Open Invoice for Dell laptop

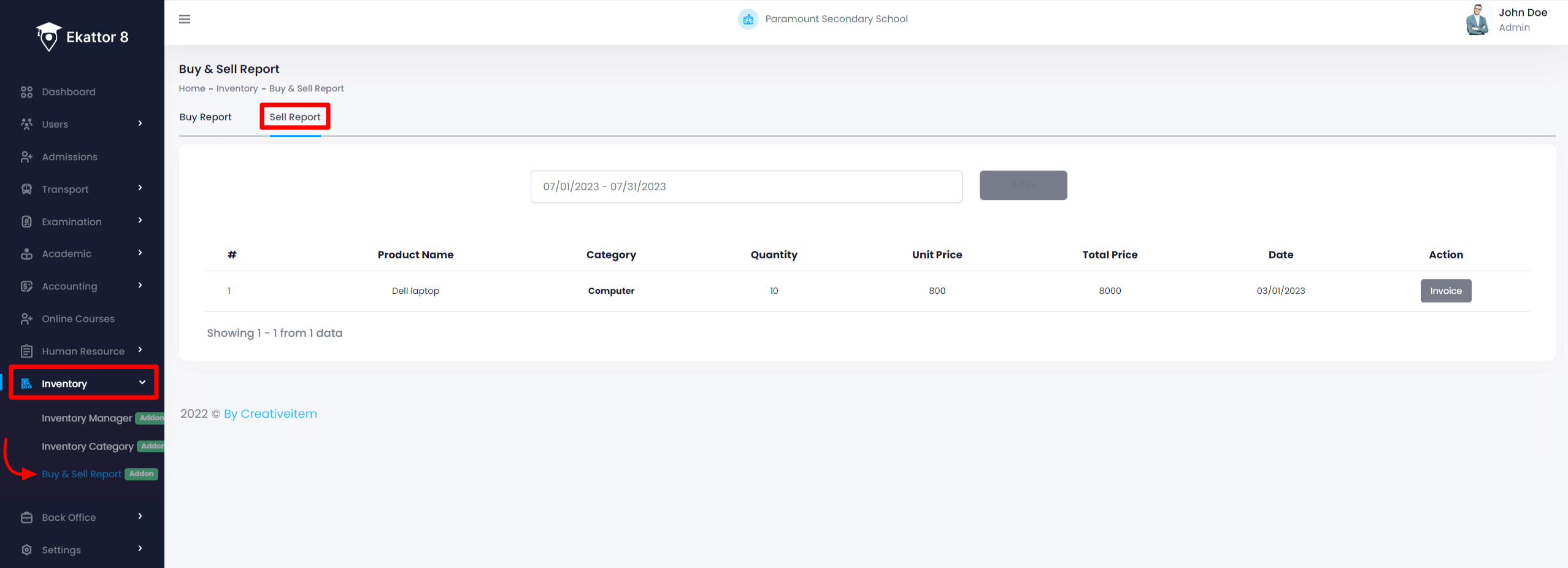coord(1446,291)
